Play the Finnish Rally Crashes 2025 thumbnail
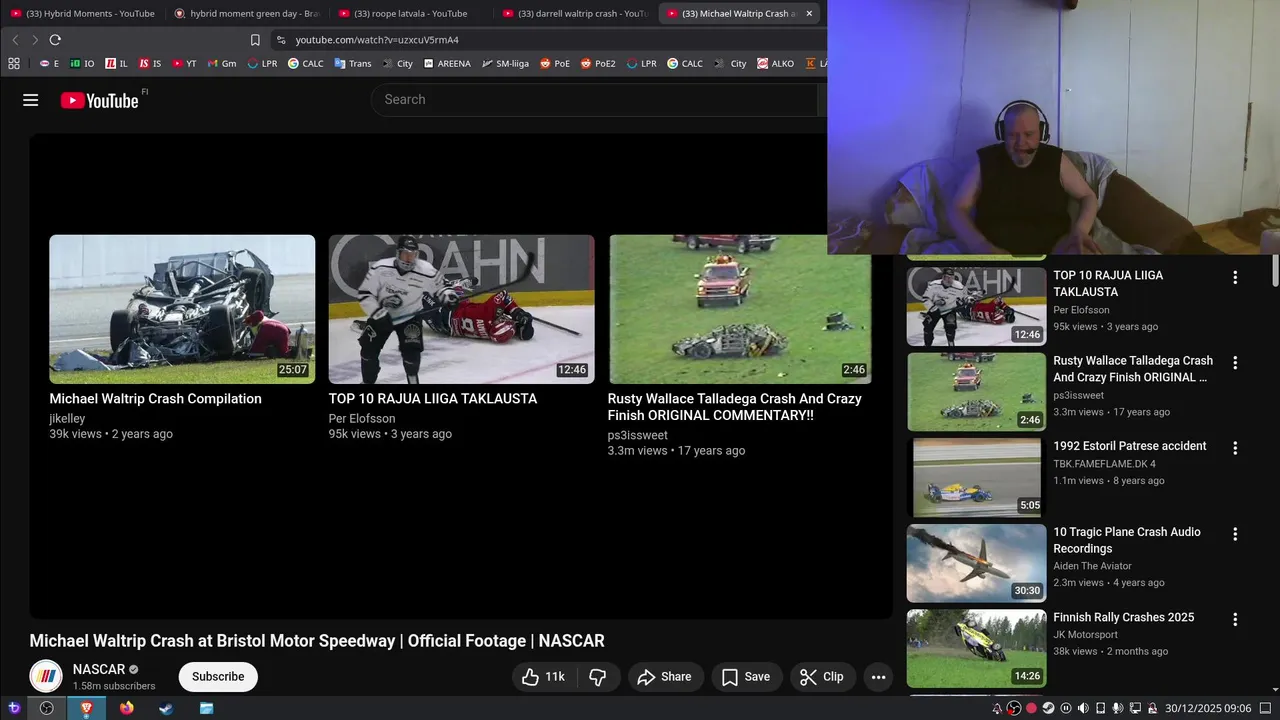 (977, 648)
